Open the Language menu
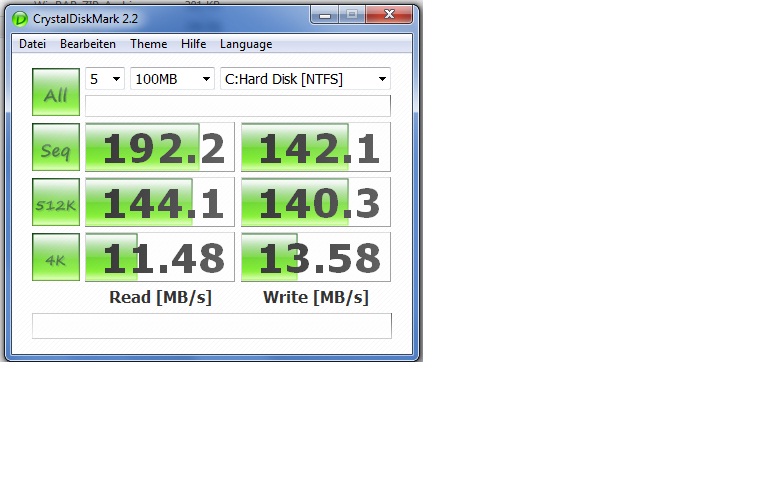 246,44
